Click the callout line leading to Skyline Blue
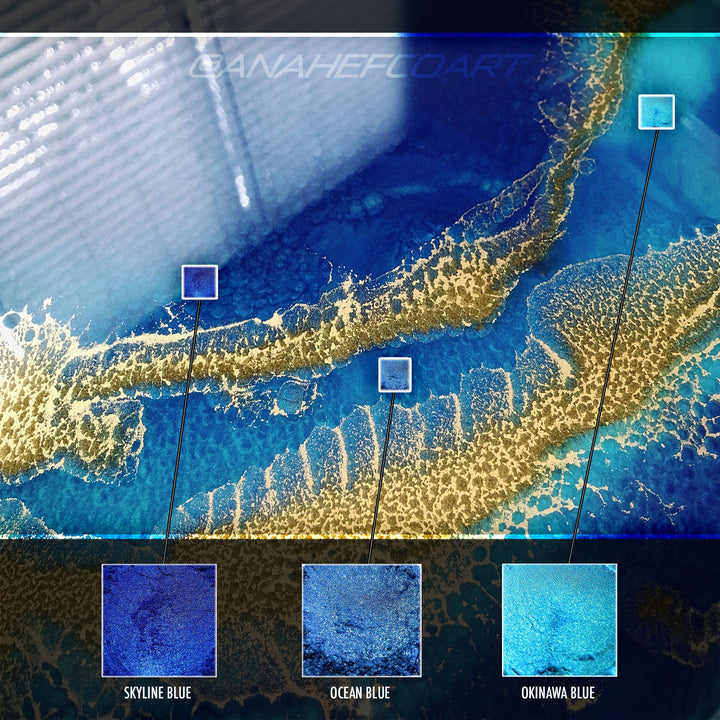720x720 pixels. [181, 430]
